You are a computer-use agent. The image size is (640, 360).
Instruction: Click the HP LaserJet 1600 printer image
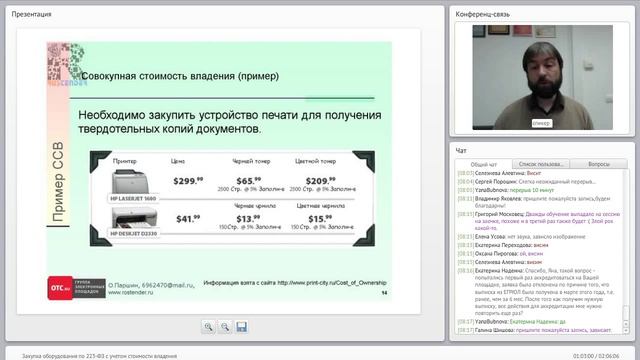tap(130, 182)
